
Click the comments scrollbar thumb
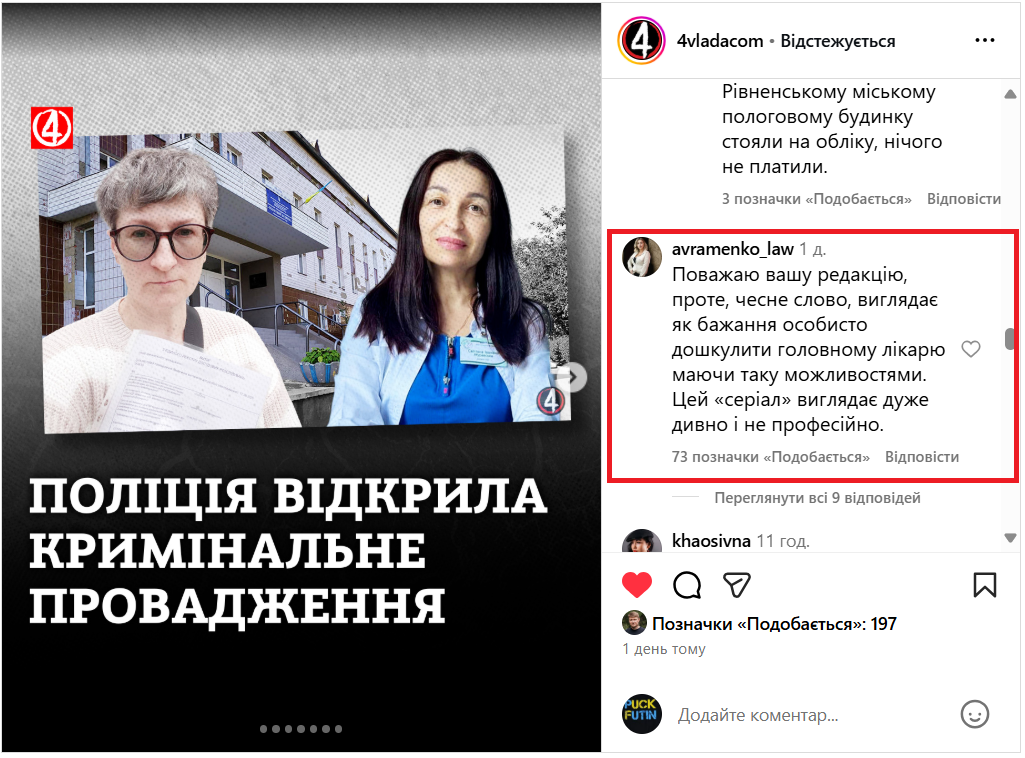[x=1010, y=339]
